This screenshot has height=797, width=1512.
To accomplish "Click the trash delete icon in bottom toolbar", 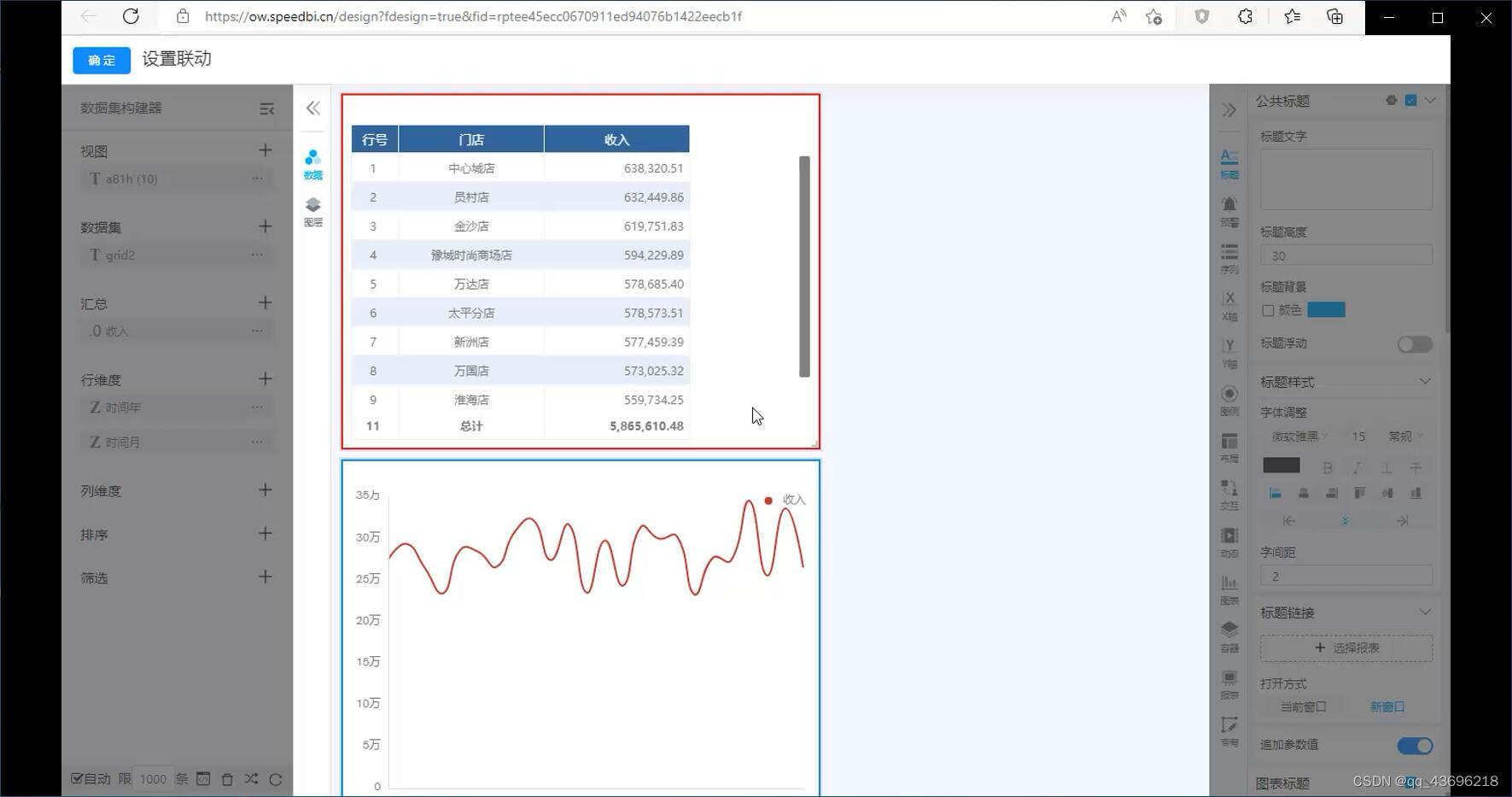I will 227,779.
